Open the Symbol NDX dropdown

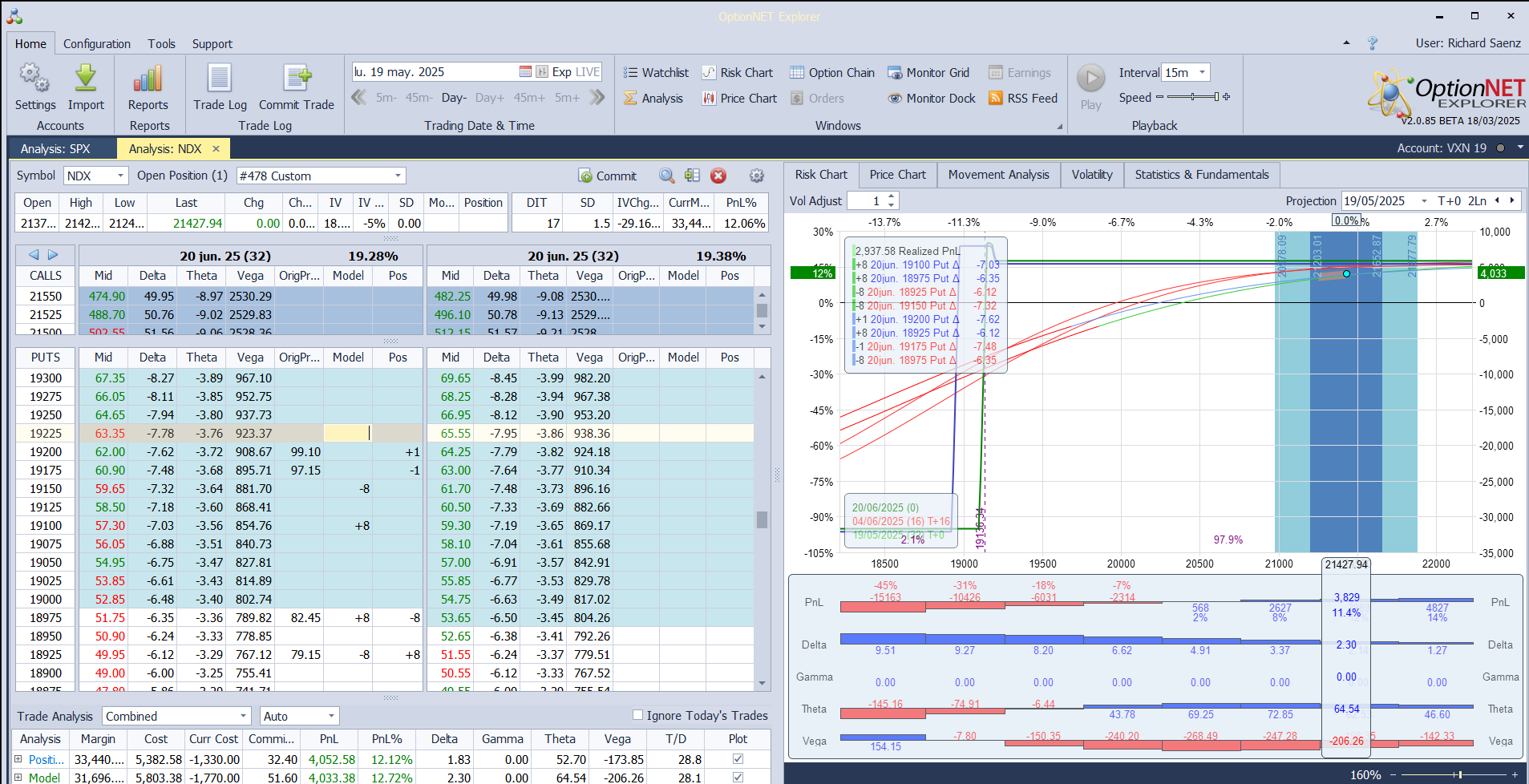[121, 176]
